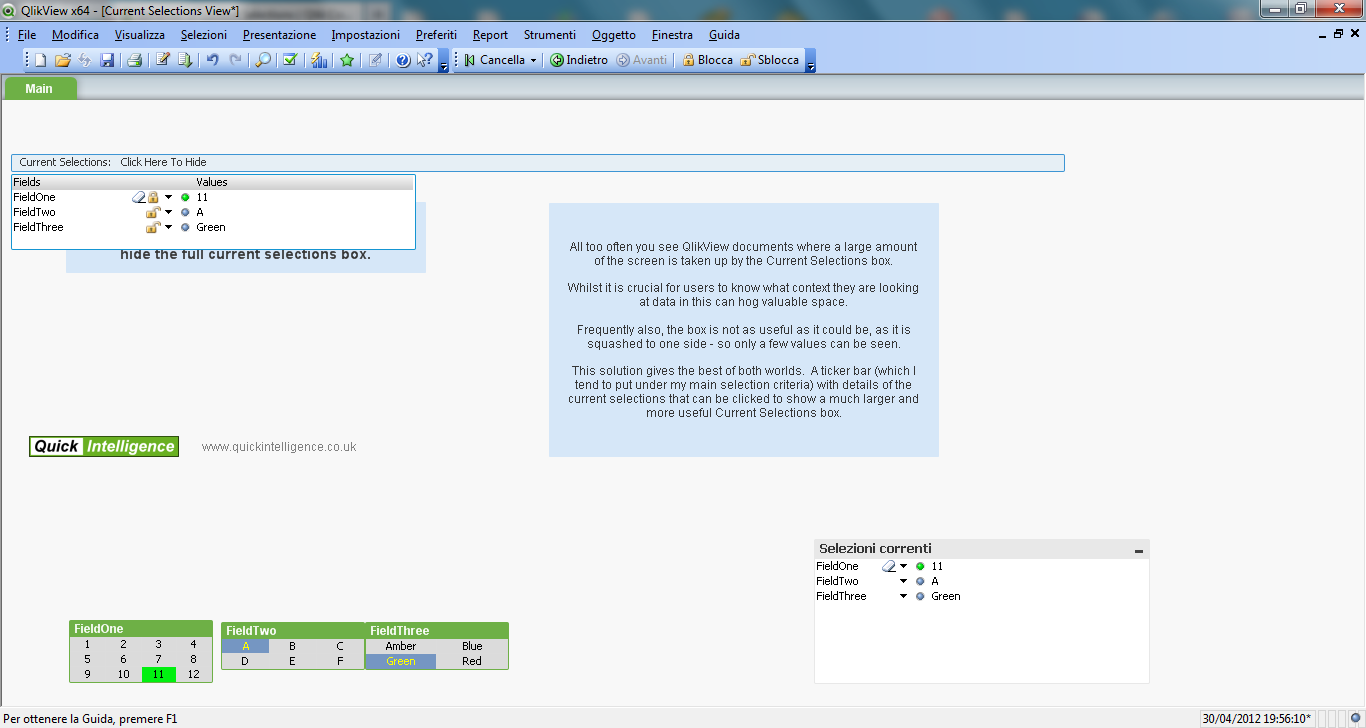Select Green in FieldThree list box

(x=401, y=661)
